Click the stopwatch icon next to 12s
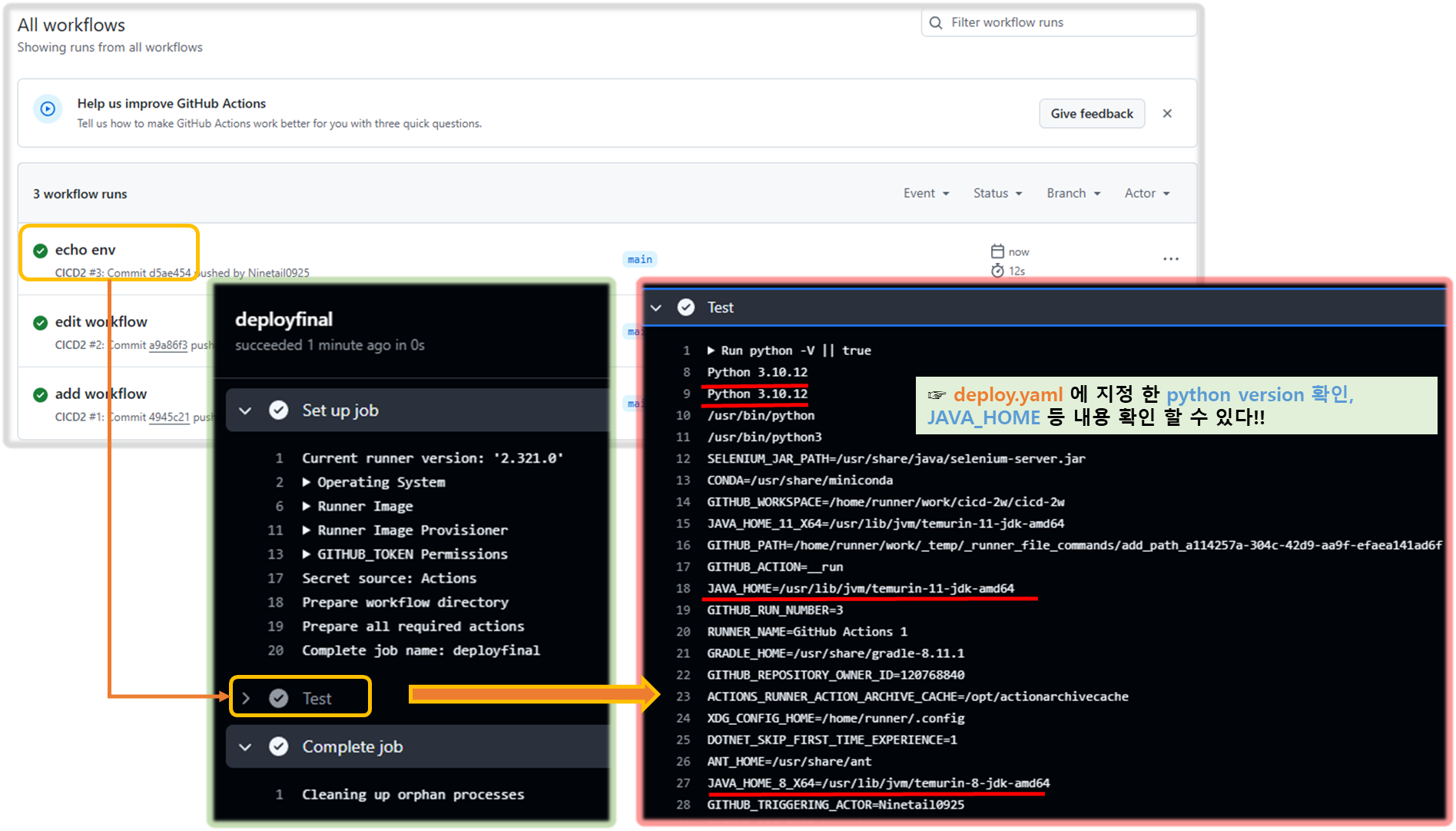The height and width of the screenshot is (831, 1456). pos(997,271)
